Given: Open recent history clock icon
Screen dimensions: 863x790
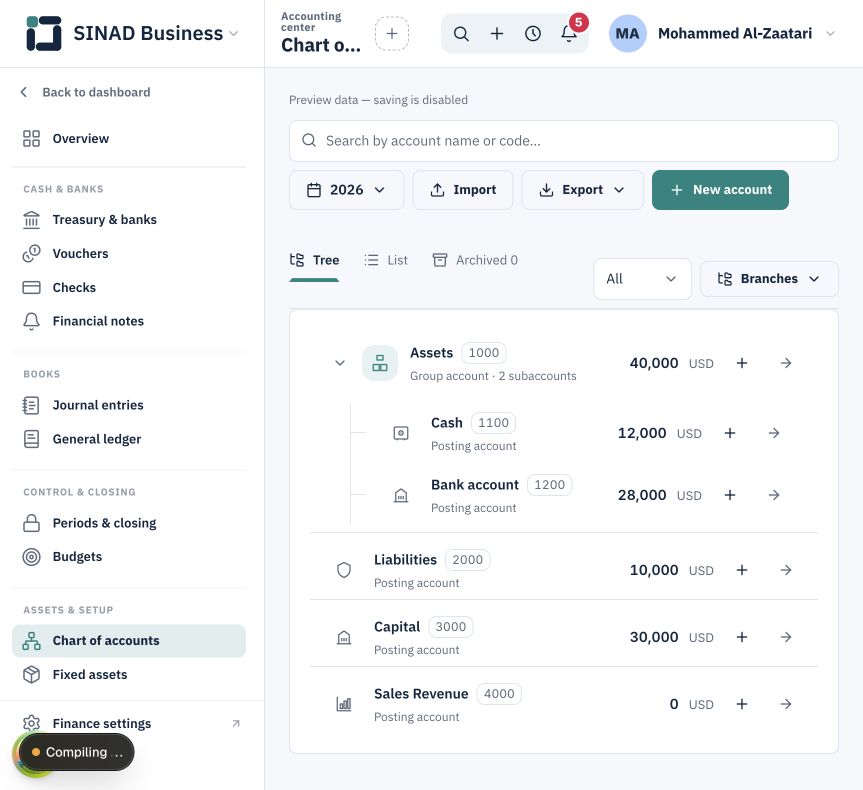Looking at the screenshot, I should (x=533, y=34).
